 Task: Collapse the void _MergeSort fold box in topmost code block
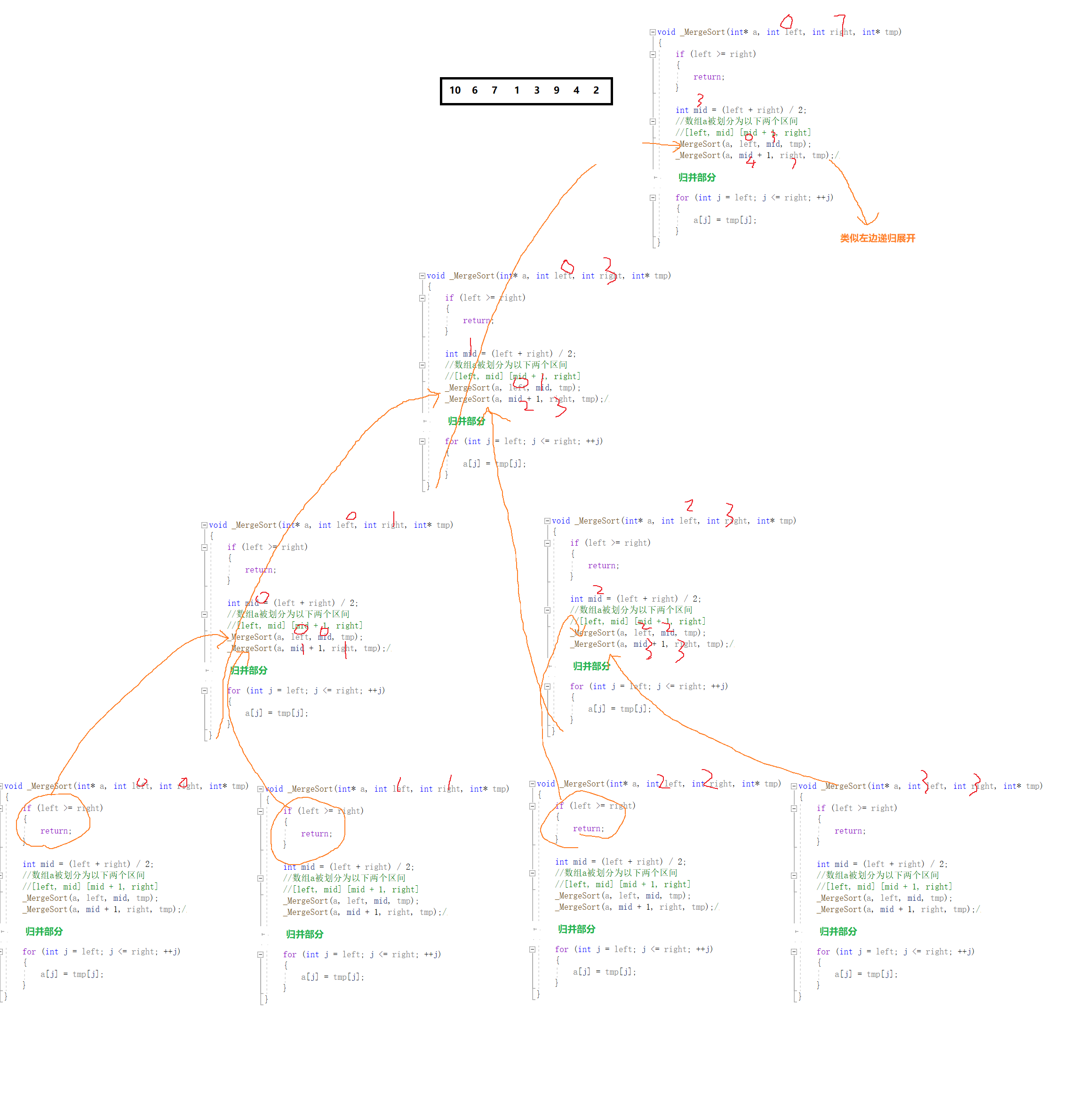[652, 32]
